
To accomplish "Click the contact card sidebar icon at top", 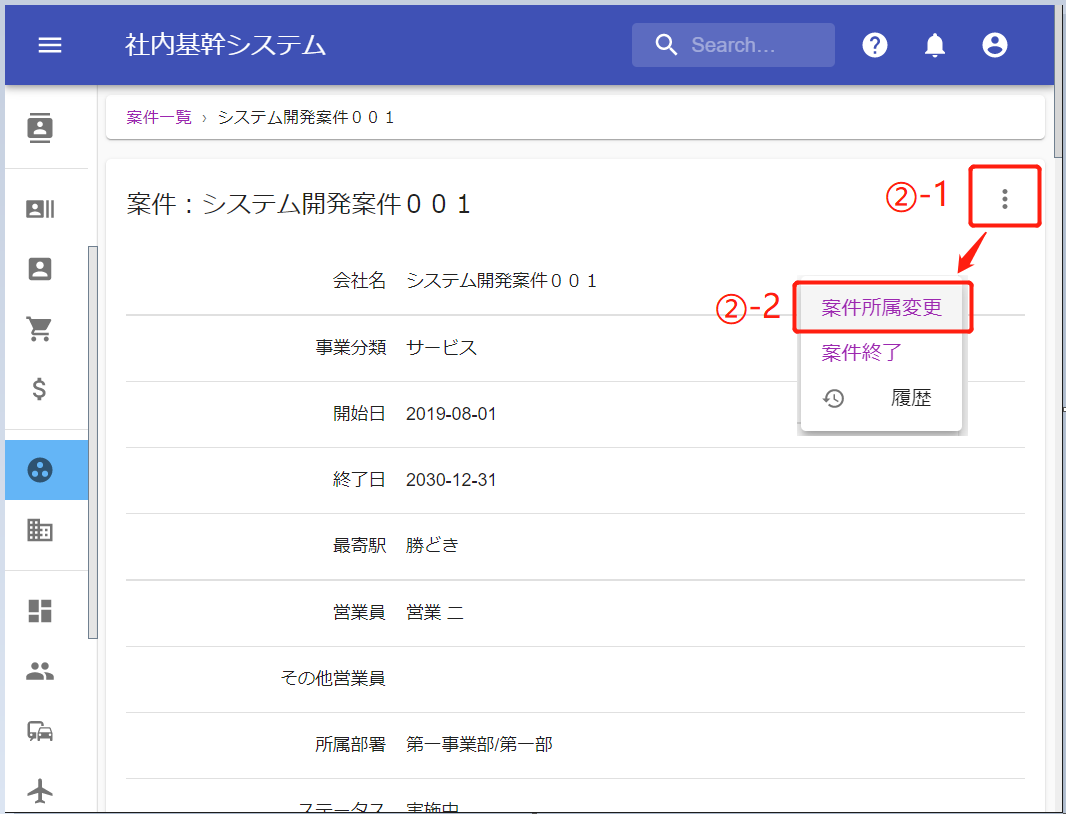I will (40, 128).
